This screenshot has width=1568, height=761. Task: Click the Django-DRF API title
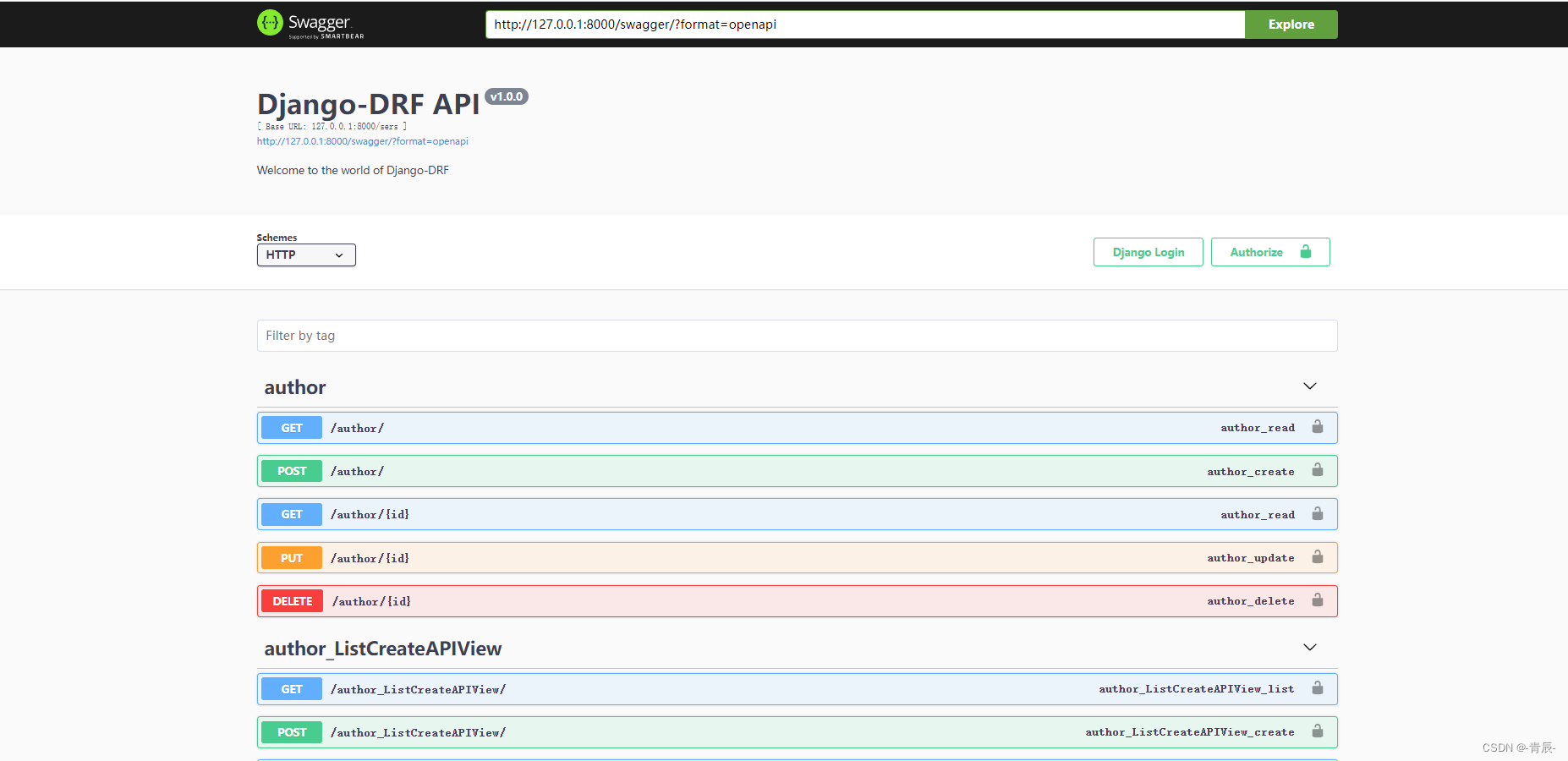pyautogui.click(x=369, y=104)
